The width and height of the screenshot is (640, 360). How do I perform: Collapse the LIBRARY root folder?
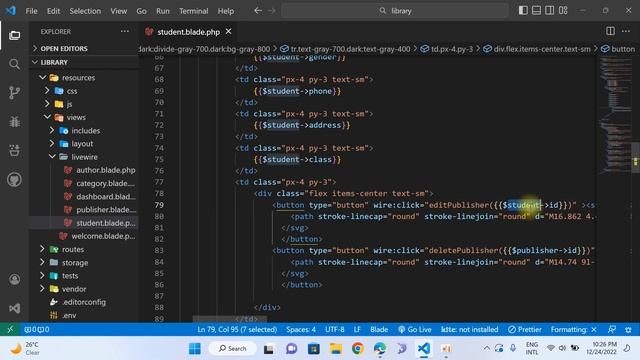(84, 62)
